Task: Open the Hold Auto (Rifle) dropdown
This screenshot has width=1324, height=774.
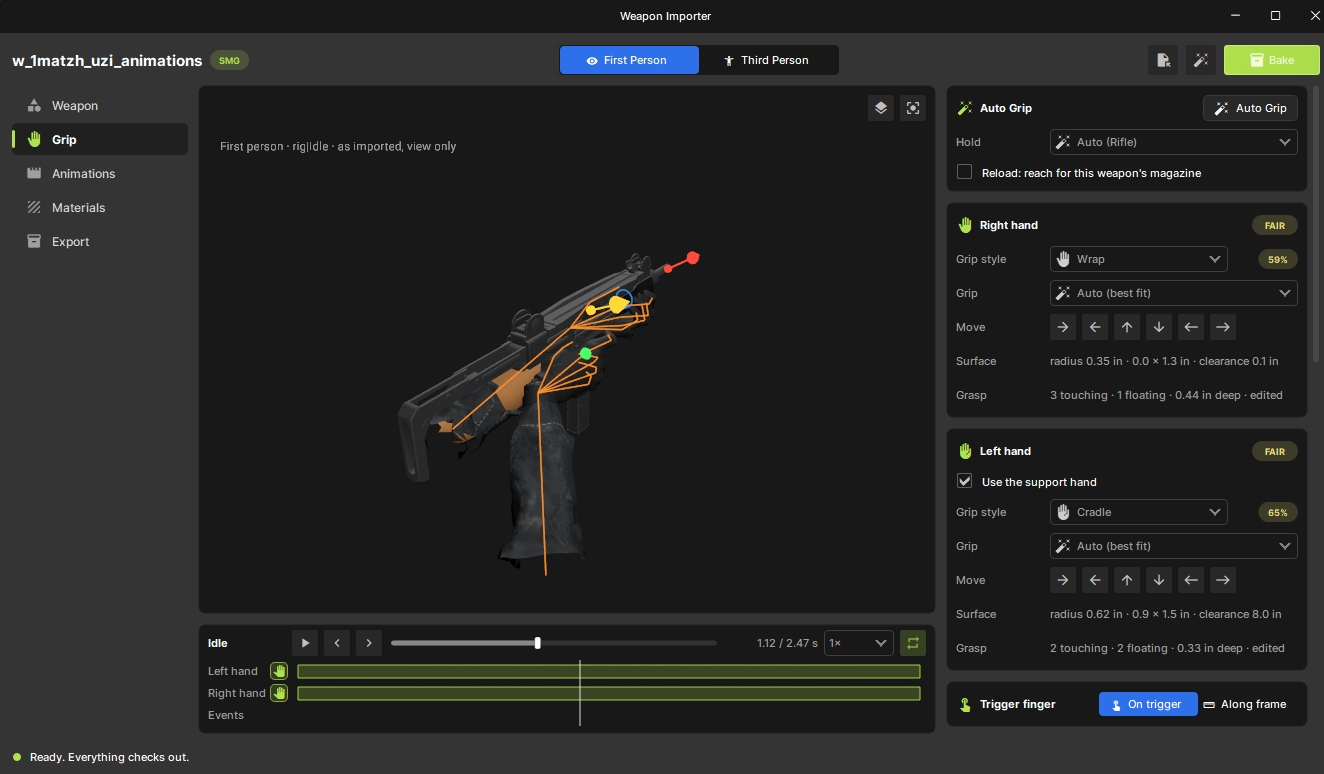Action: point(1173,142)
